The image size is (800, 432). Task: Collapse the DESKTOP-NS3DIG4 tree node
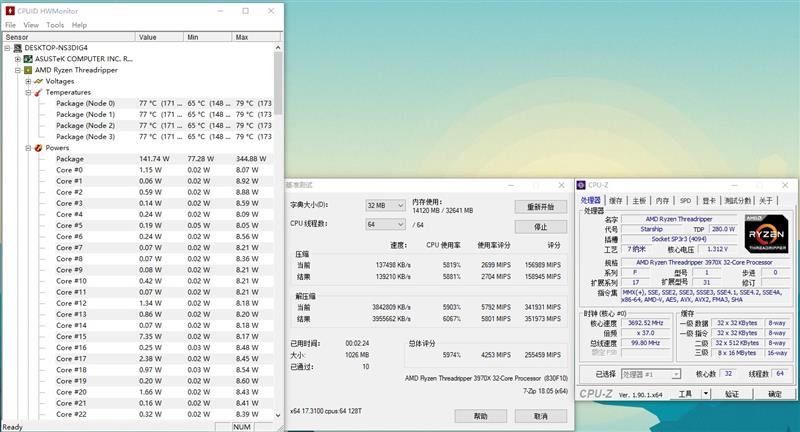point(8,48)
